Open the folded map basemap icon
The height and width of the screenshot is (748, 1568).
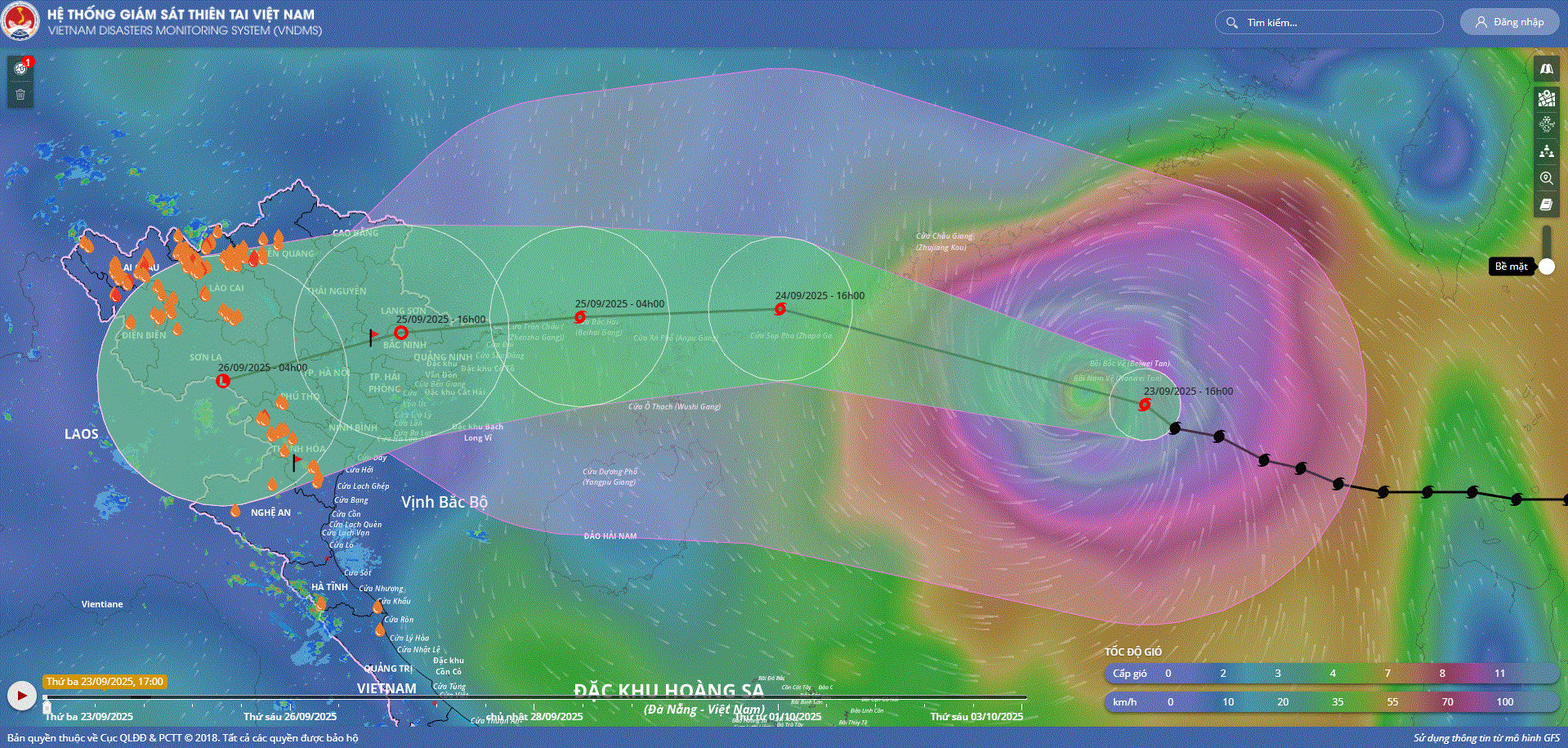coord(1546,69)
